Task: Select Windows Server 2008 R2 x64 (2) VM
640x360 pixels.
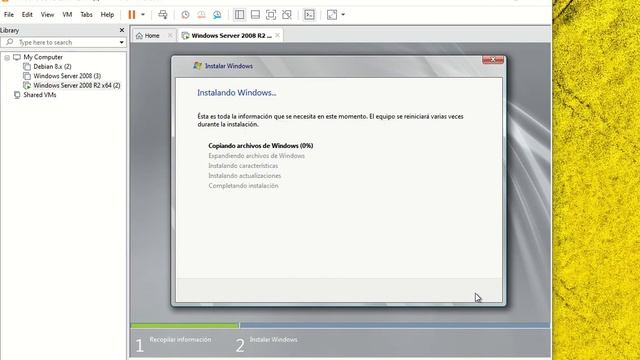Action: tap(77, 85)
